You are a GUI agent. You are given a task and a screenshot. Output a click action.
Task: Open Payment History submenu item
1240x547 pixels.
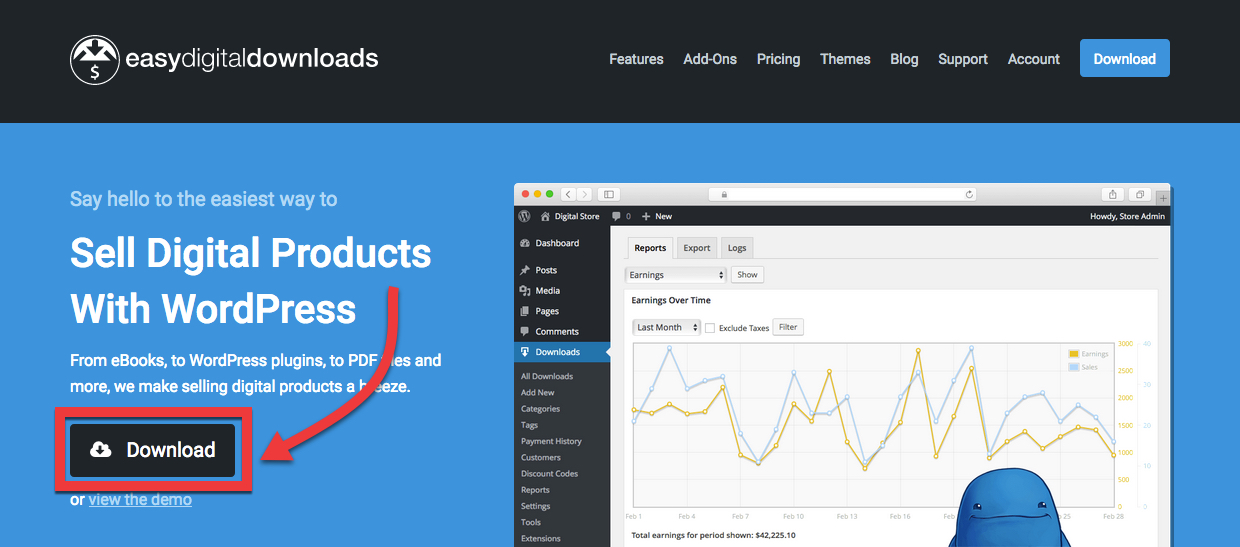pos(551,441)
